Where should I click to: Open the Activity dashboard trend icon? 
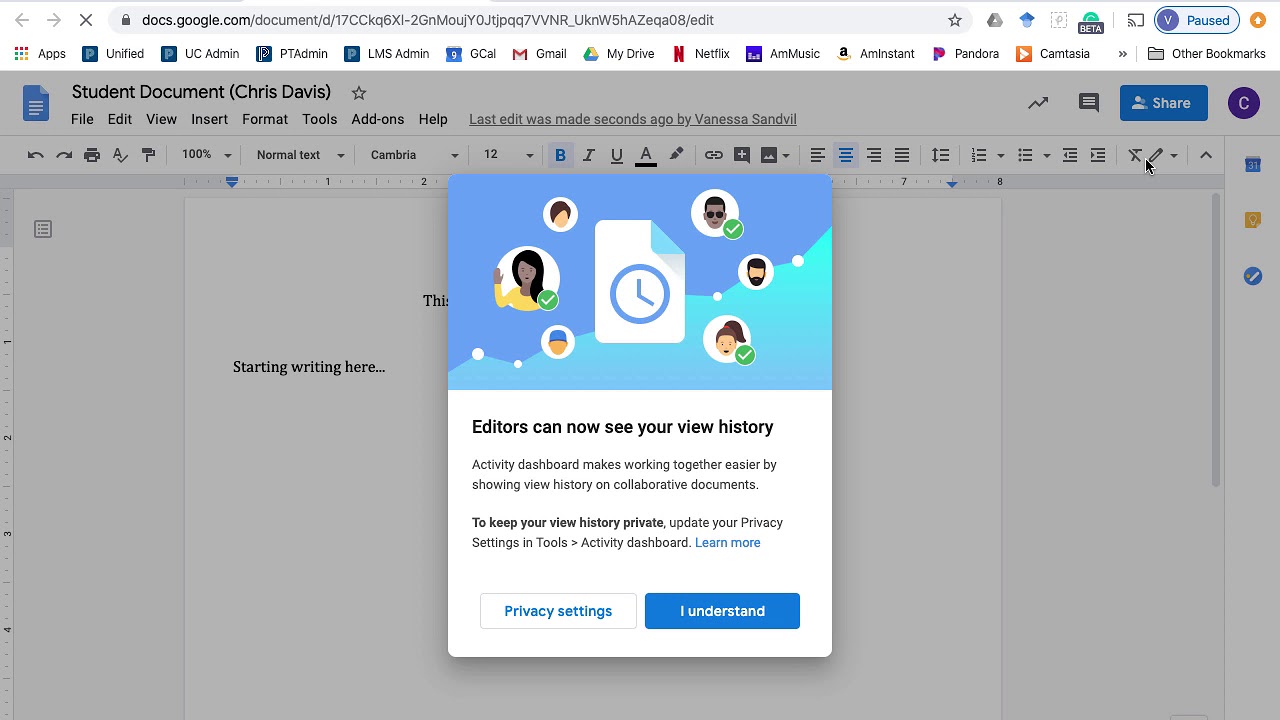(1038, 103)
